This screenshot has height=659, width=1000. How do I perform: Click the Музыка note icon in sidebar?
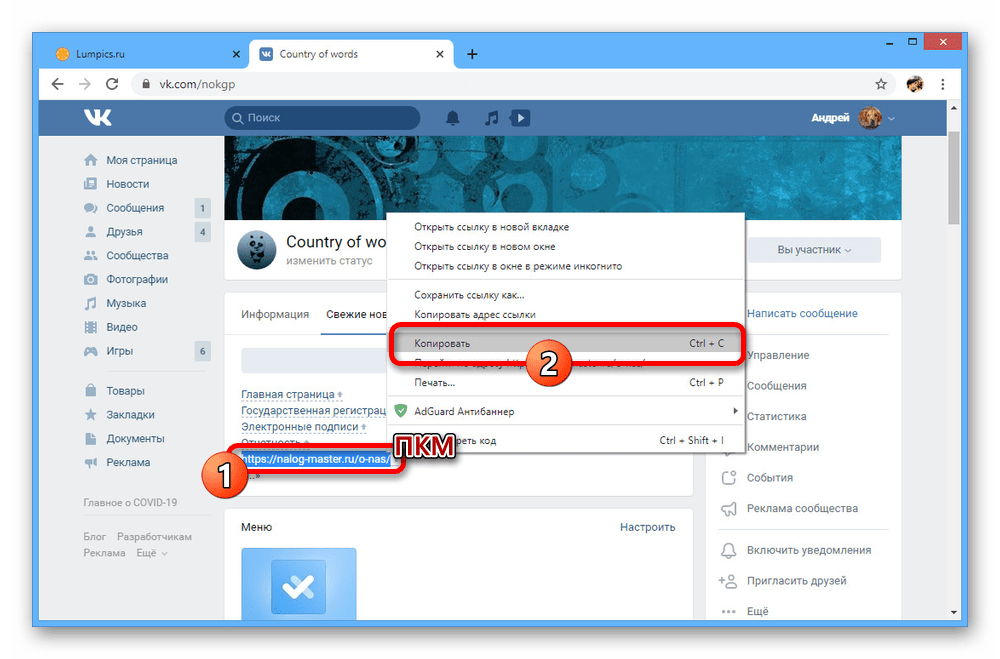[91, 303]
